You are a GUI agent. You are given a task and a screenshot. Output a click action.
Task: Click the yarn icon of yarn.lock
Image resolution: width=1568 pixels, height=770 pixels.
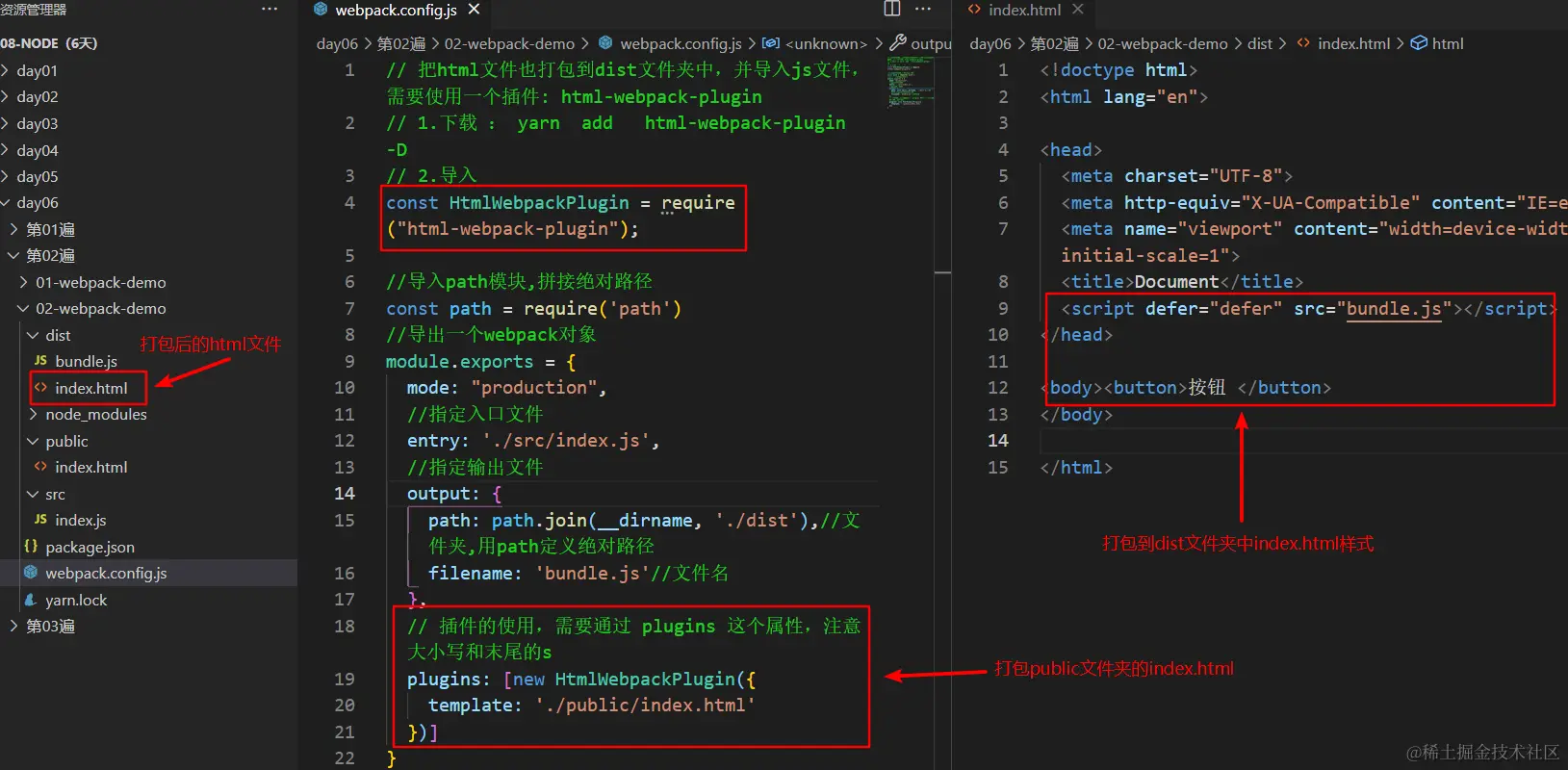coord(31,600)
